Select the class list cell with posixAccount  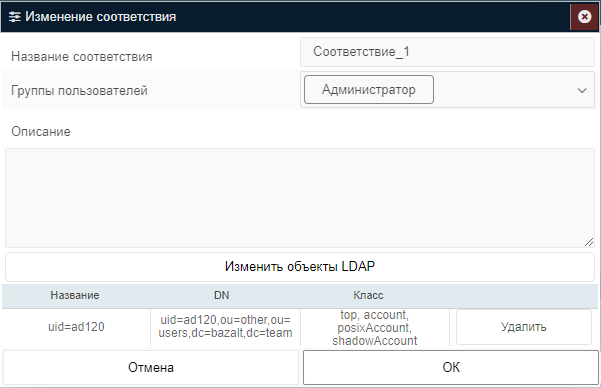click(x=375, y=328)
